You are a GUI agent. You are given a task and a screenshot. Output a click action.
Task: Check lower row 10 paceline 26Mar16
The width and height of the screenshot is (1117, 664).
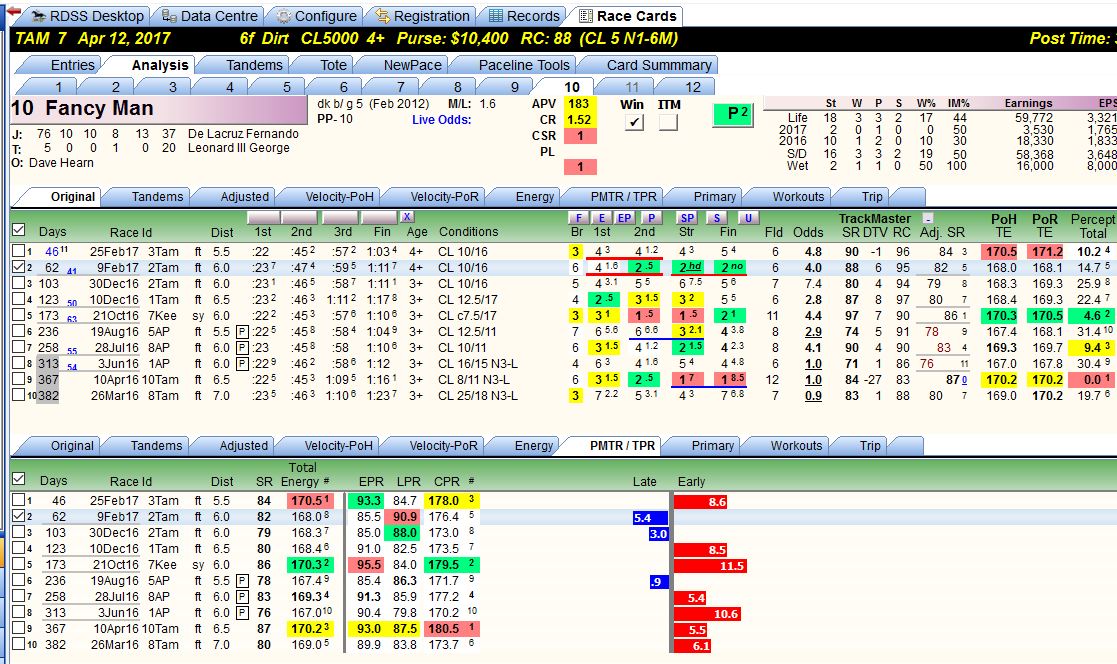pyautogui.click(x=19, y=644)
